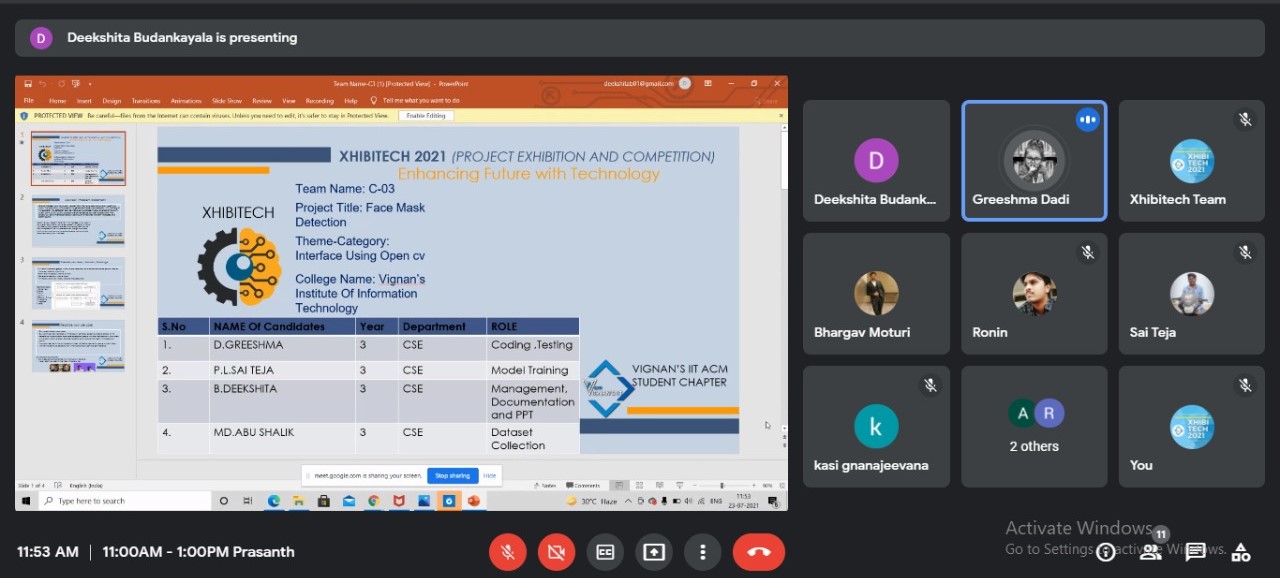Open the Design tab in PowerPoint ribbon
The width and height of the screenshot is (1280, 578).
coord(112,101)
